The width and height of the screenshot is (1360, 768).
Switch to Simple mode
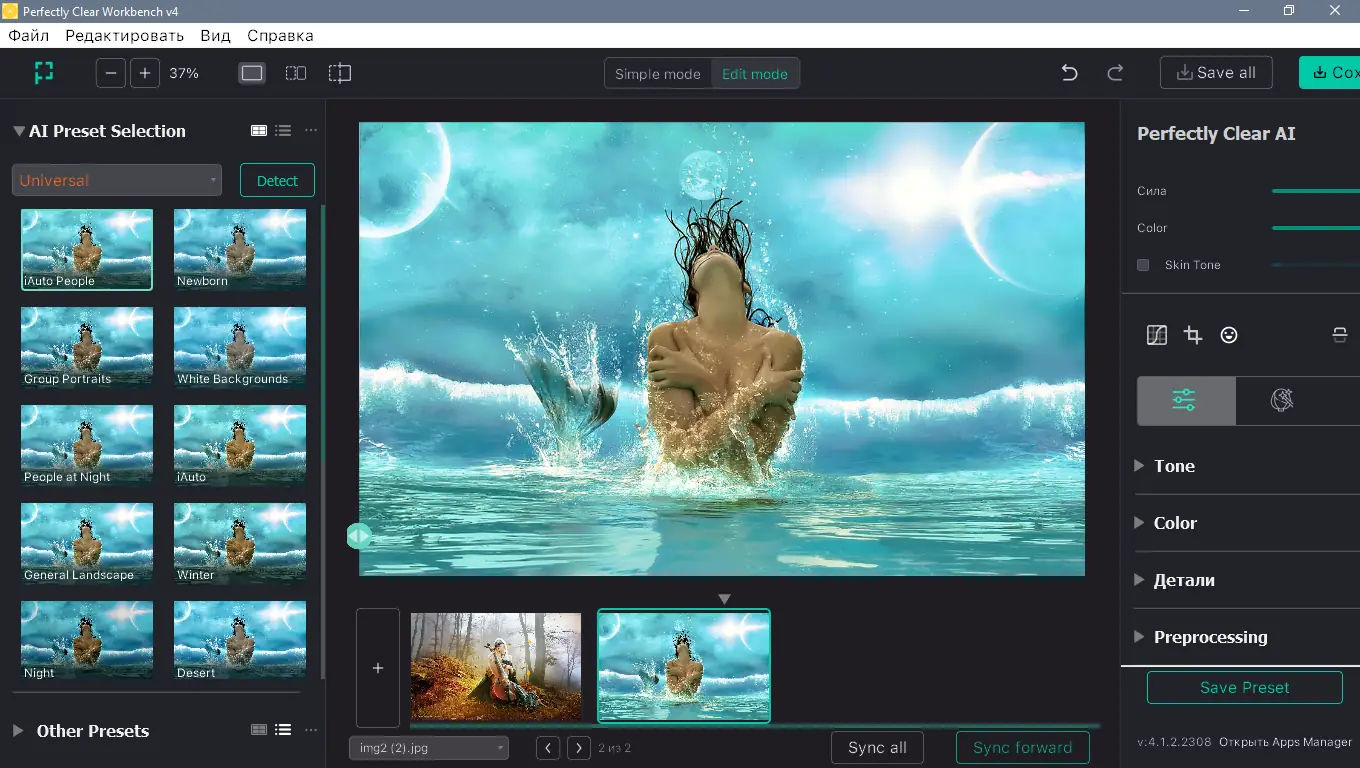pos(658,73)
